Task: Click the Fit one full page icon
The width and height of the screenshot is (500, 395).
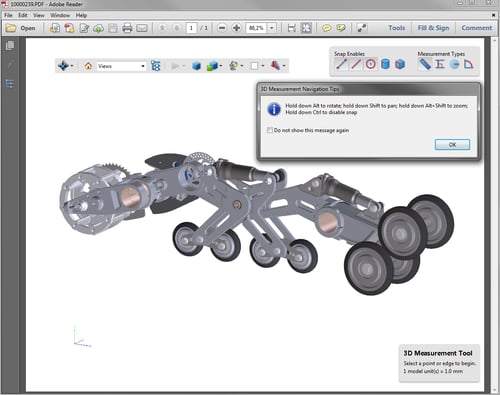Action: click(306, 28)
